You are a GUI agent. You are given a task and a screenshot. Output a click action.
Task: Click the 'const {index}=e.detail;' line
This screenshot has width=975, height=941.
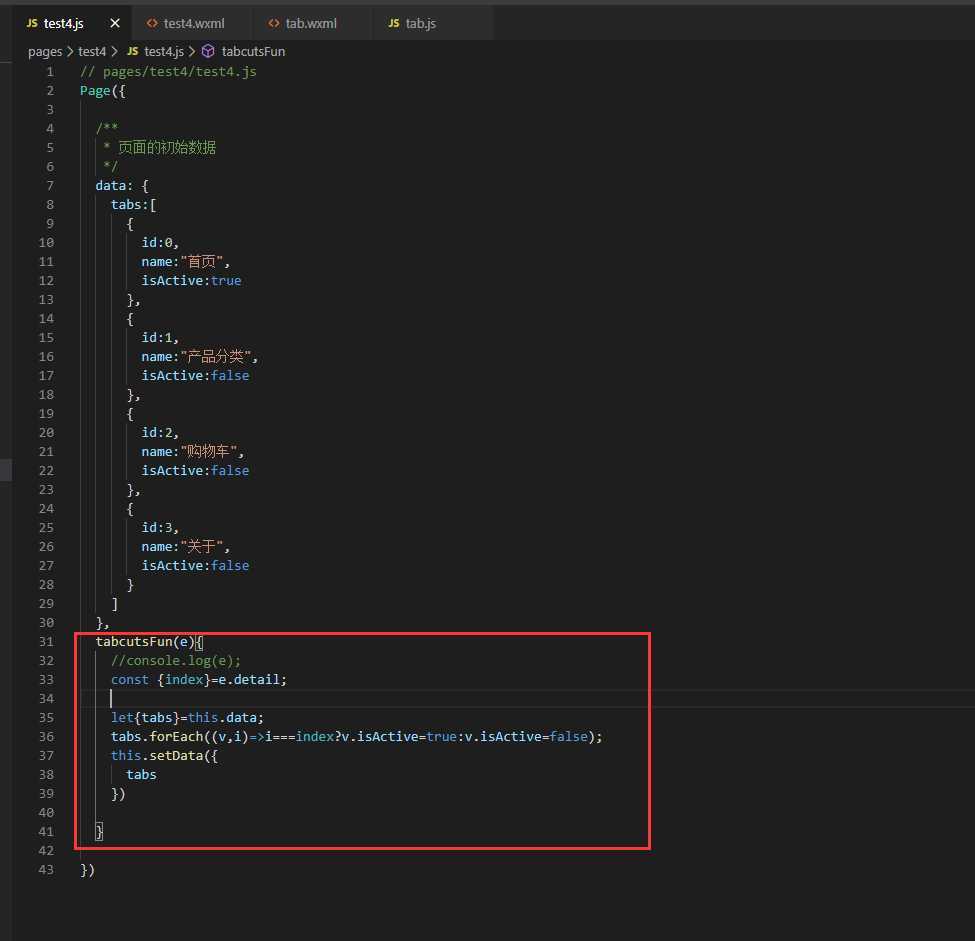(199, 680)
